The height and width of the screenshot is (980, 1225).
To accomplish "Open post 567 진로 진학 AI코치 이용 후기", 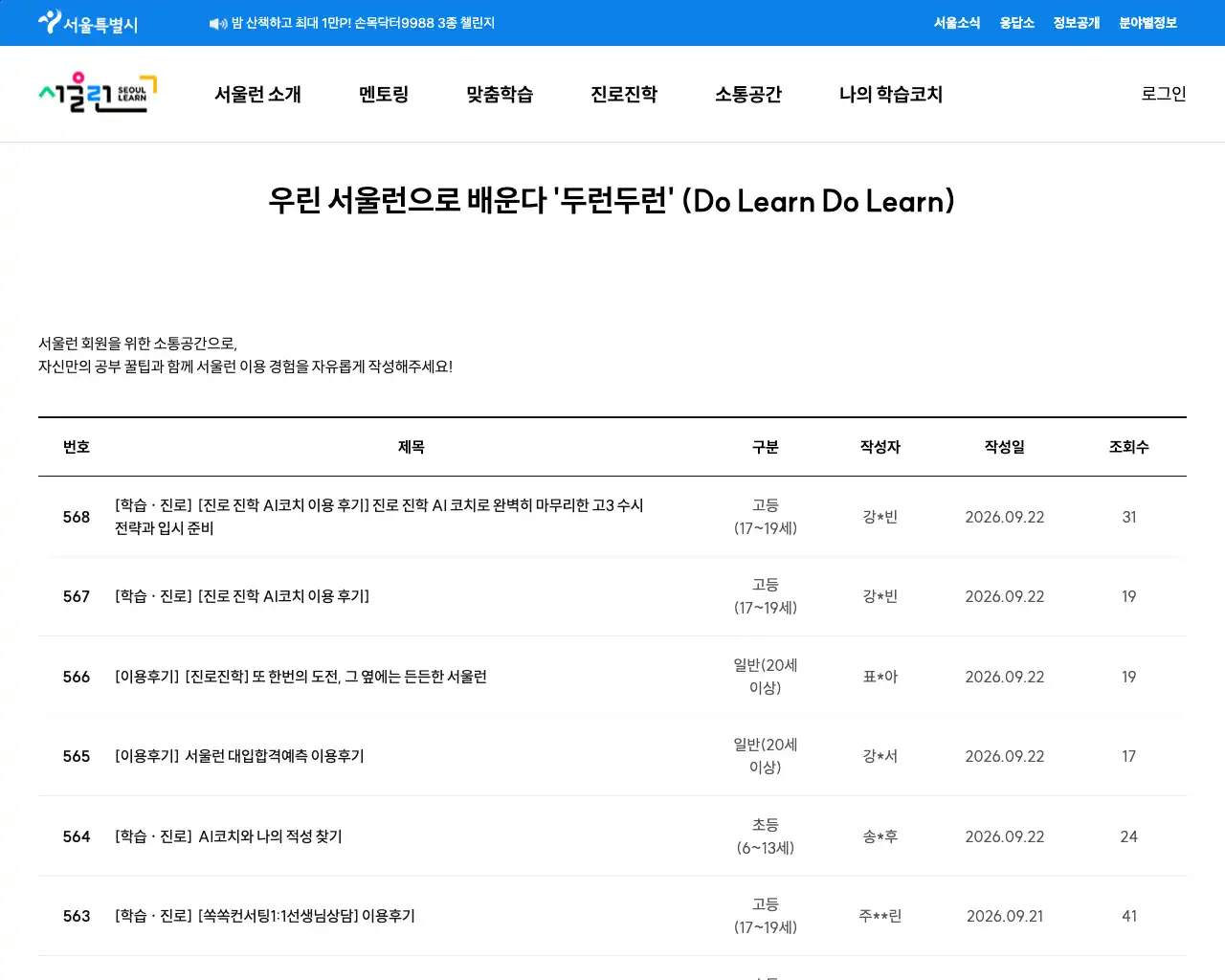I will (x=242, y=596).
